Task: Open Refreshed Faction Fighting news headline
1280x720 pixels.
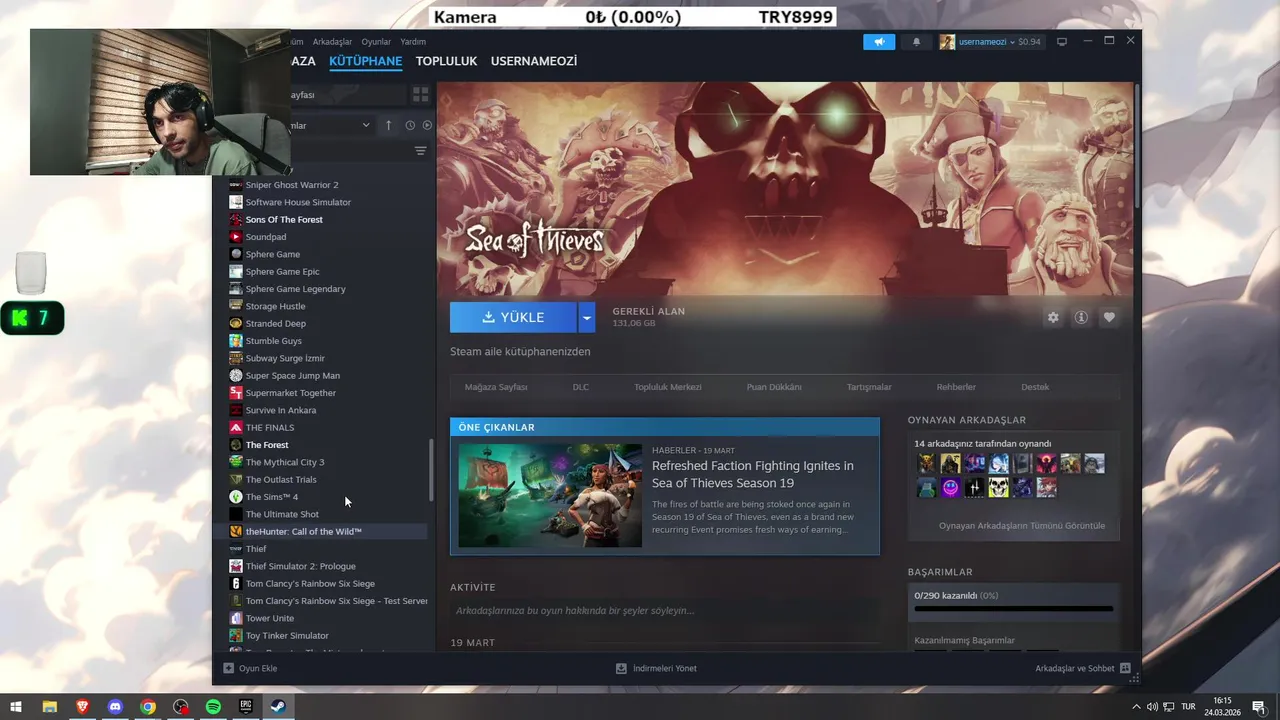Action: point(753,474)
